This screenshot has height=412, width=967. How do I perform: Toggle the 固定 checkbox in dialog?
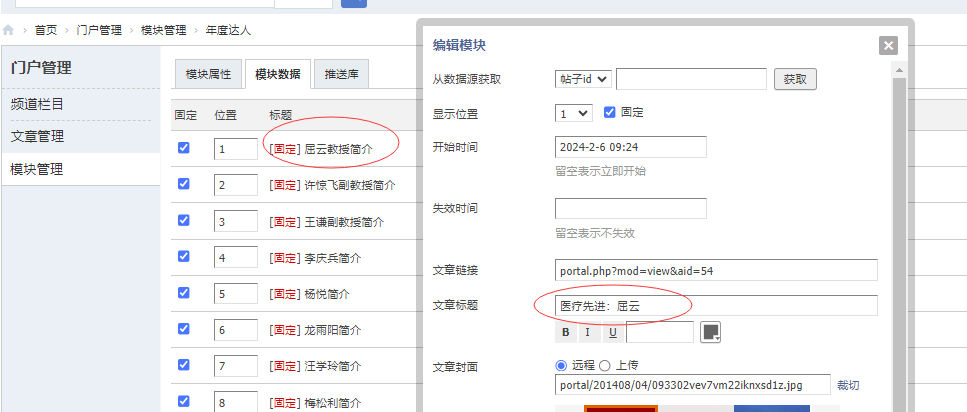[x=610, y=112]
